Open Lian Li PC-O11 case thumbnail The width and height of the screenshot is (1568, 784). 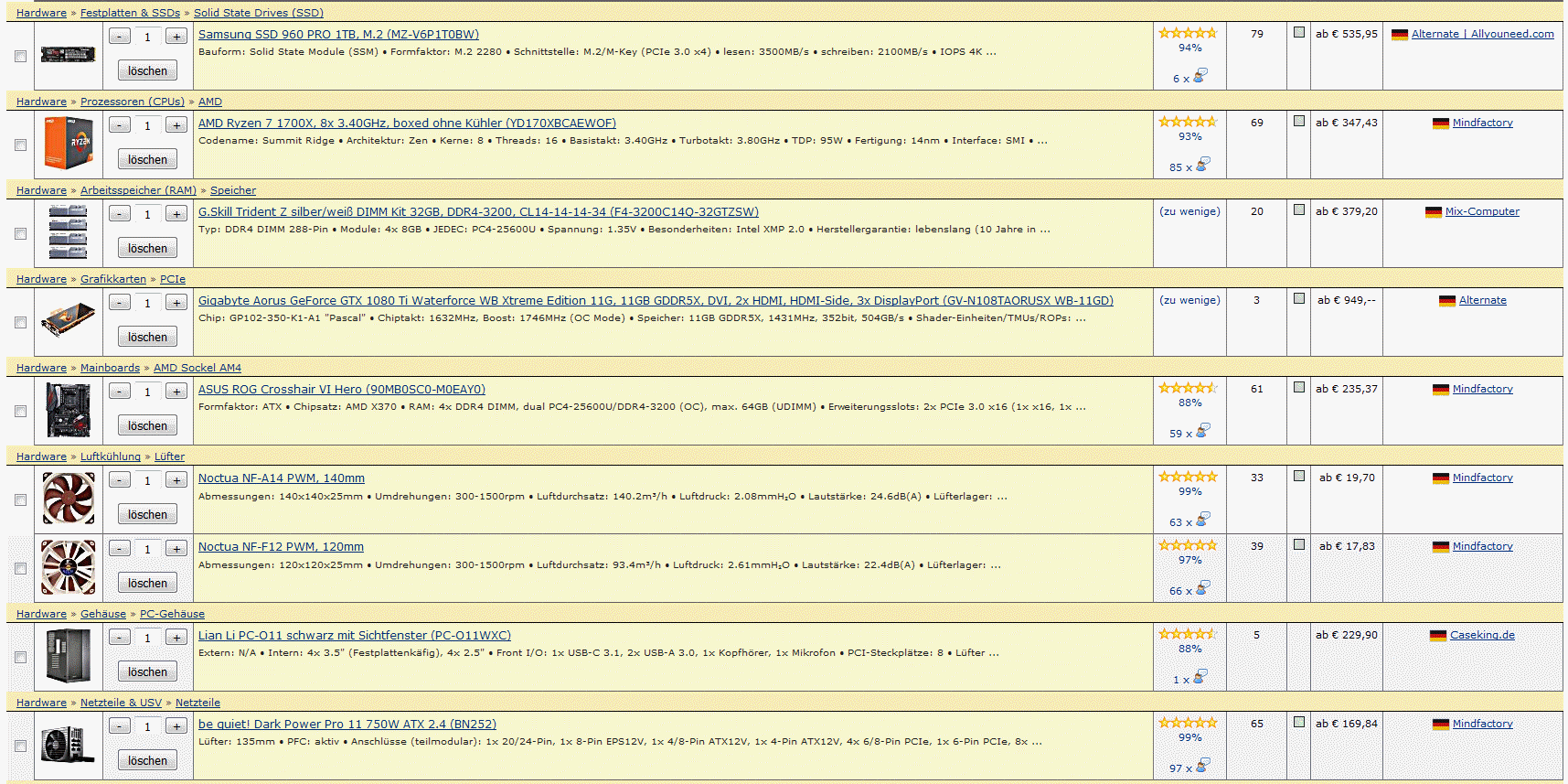[68, 656]
